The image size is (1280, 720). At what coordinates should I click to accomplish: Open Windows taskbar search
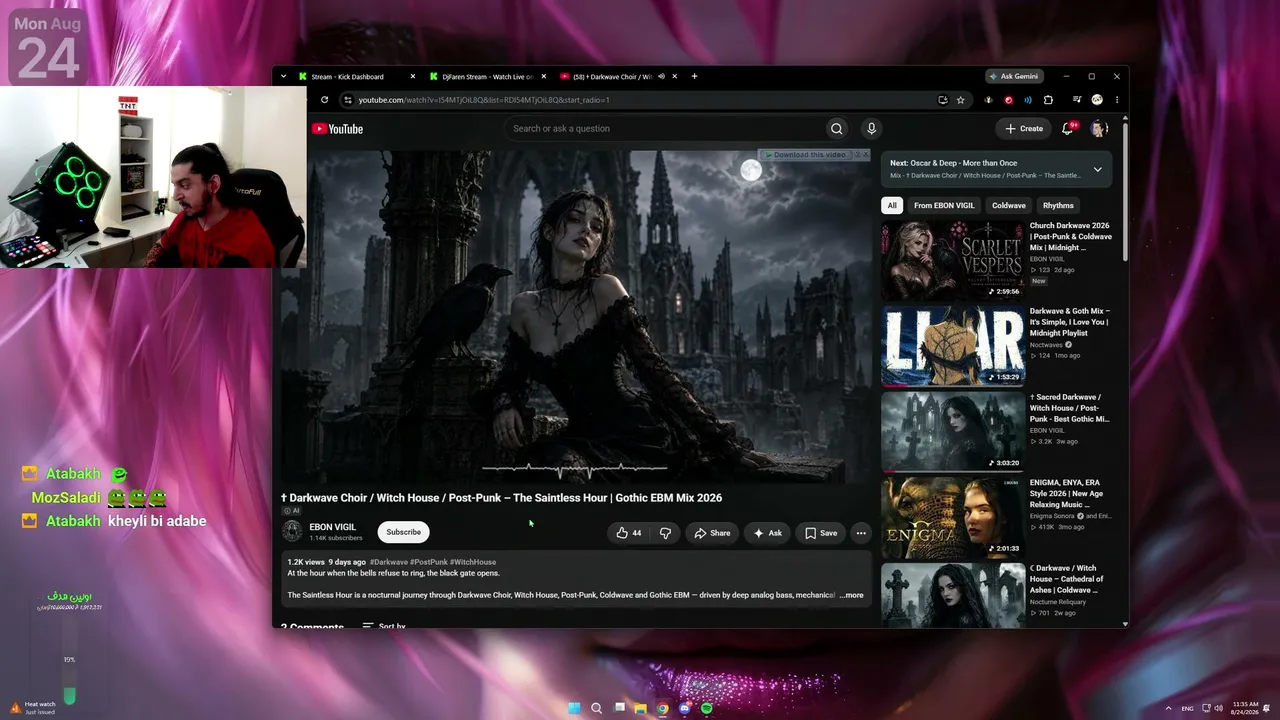pos(596,708)
